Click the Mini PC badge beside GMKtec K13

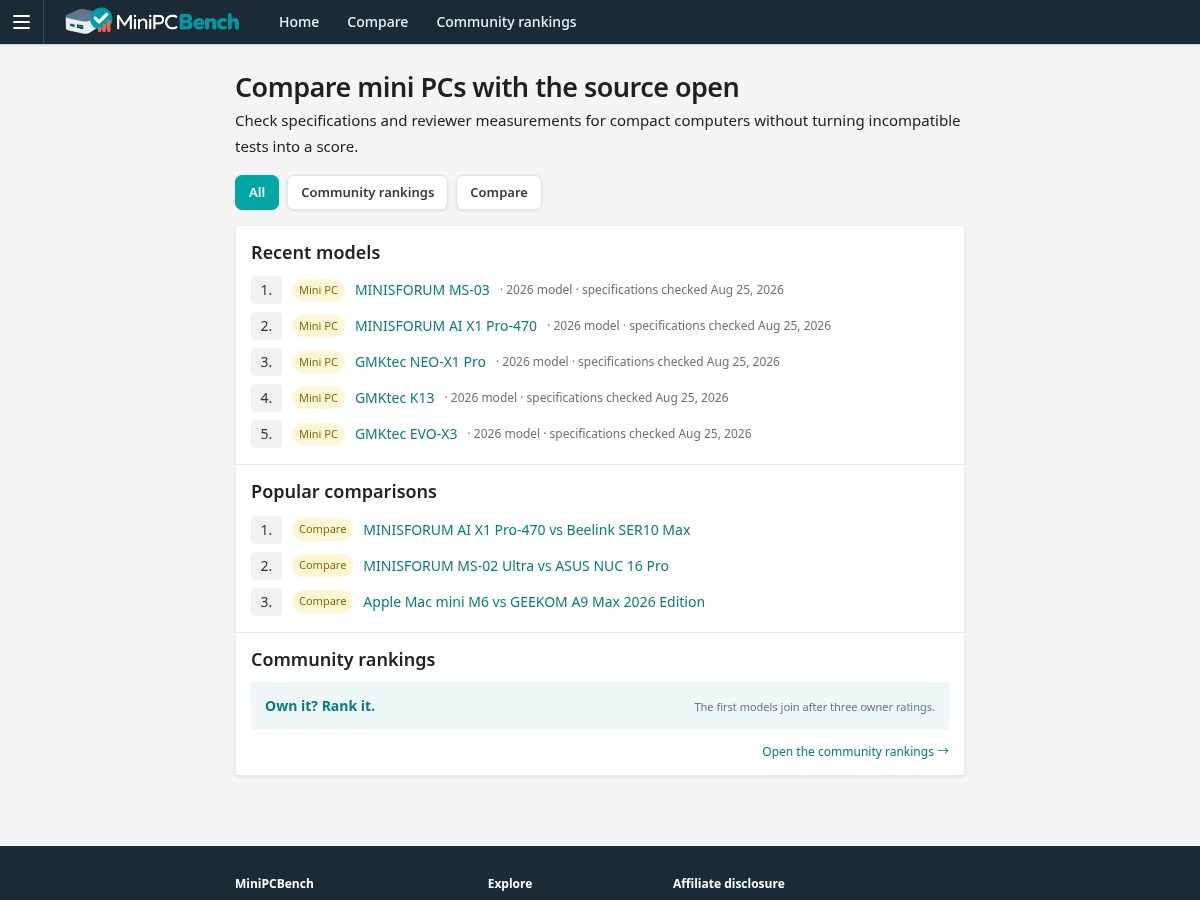pyautogui.click(x=318, y=398)
